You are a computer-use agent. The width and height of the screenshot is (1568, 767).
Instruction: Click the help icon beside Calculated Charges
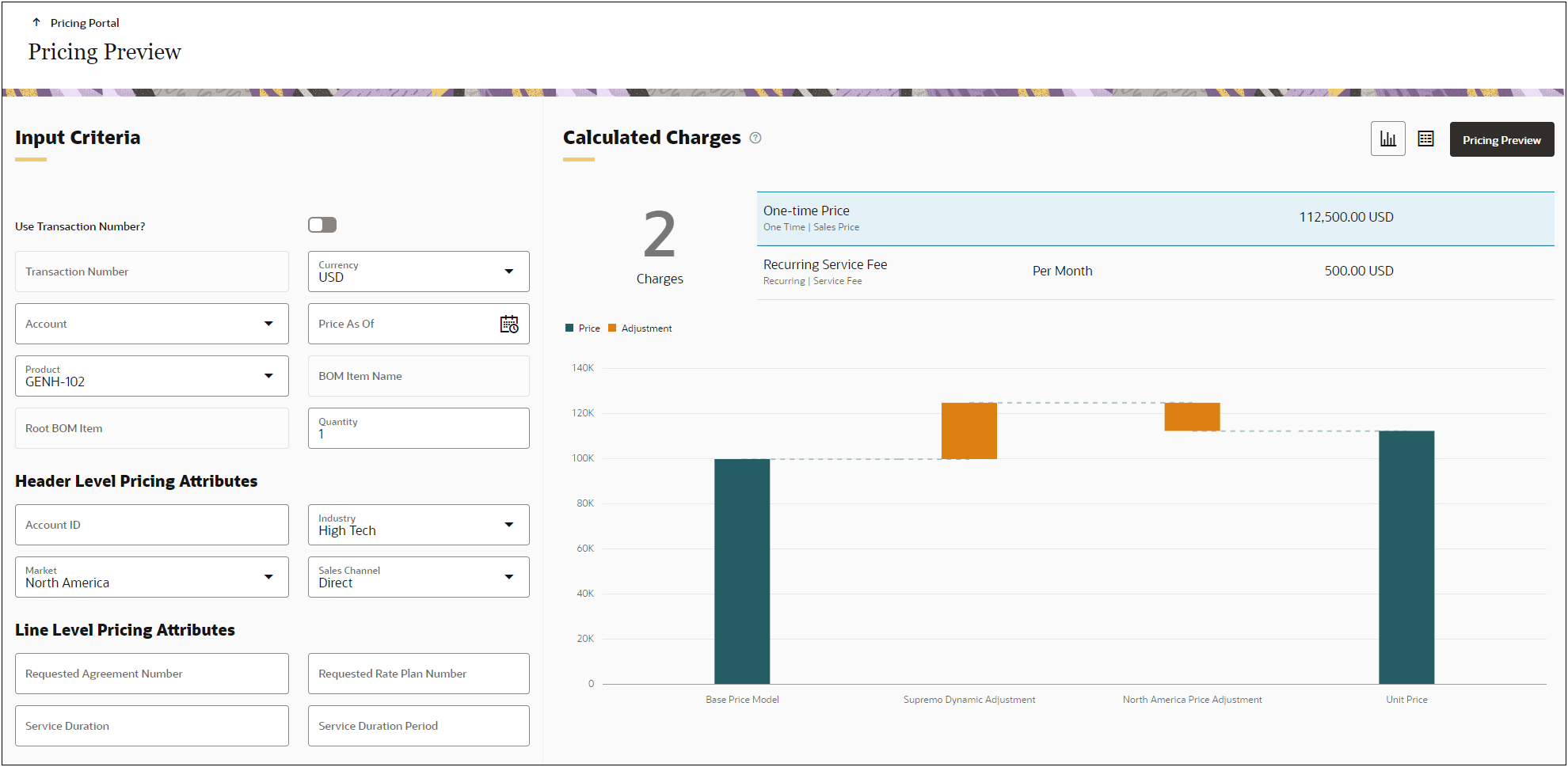click(x=755, y=138)
